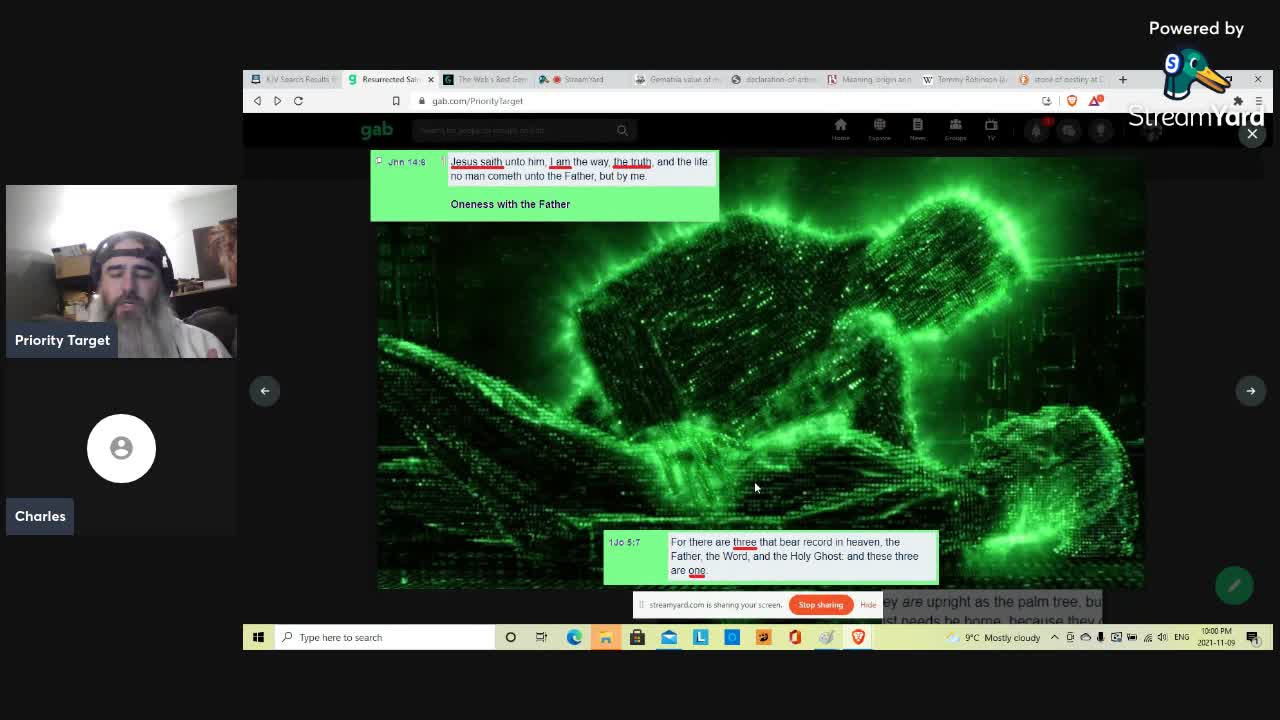Hide the screen sharing notice
This screenshot has width=1280, height=720.
click(x=868, y=605)
